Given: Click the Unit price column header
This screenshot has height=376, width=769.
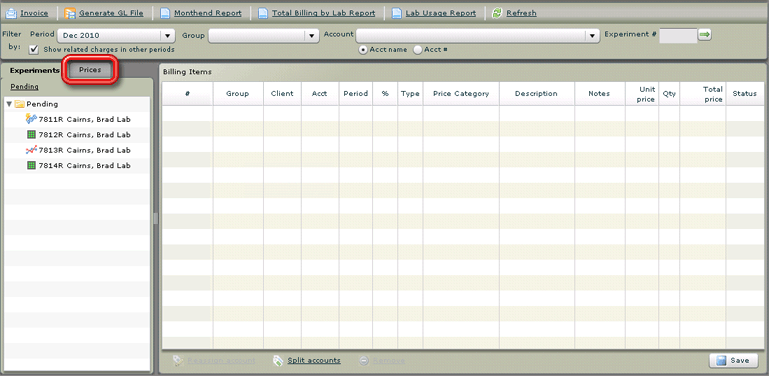Looking at the screenshot, I should (642, 94).
